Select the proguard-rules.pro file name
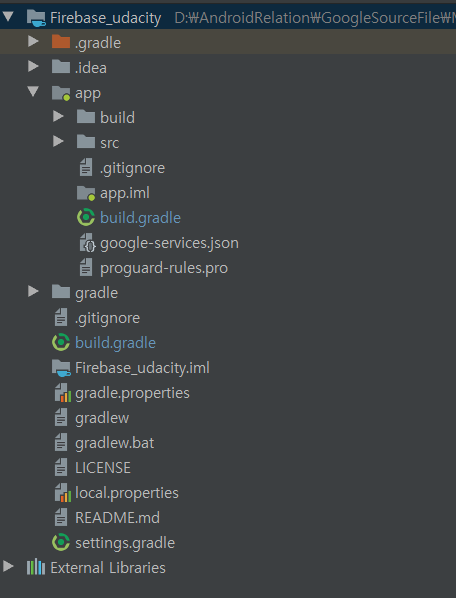The height and width of the screenshot is (598, 456). (164, 268)
